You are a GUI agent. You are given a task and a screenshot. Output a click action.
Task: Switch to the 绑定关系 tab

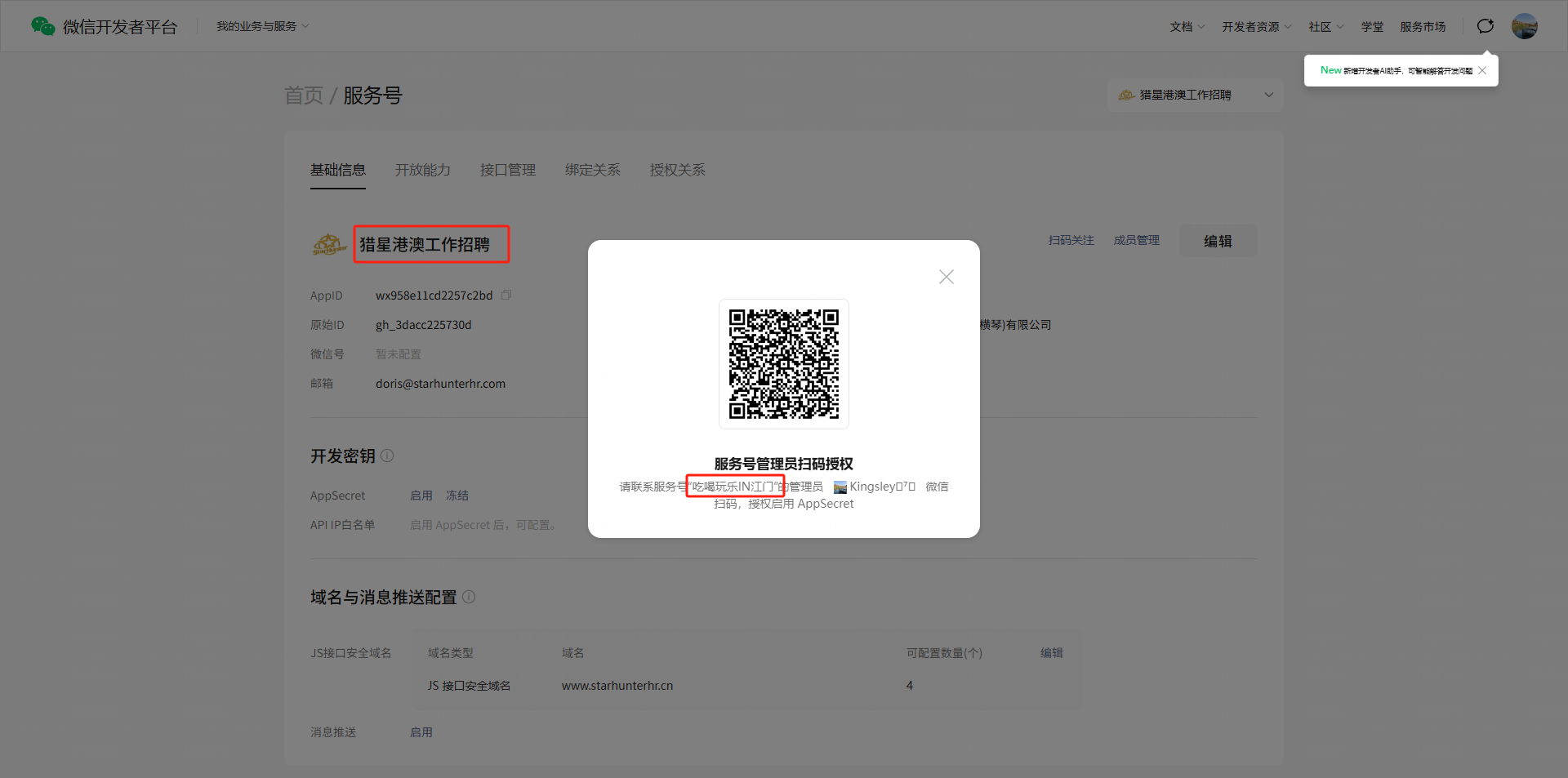pyautogui.click(x=593, y=170)
